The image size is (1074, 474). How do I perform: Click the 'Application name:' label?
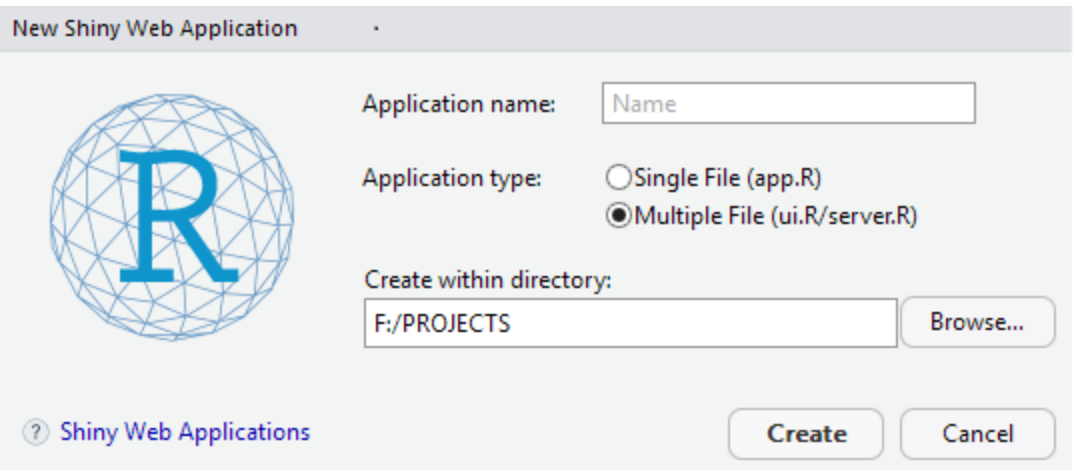pos(459,104)
